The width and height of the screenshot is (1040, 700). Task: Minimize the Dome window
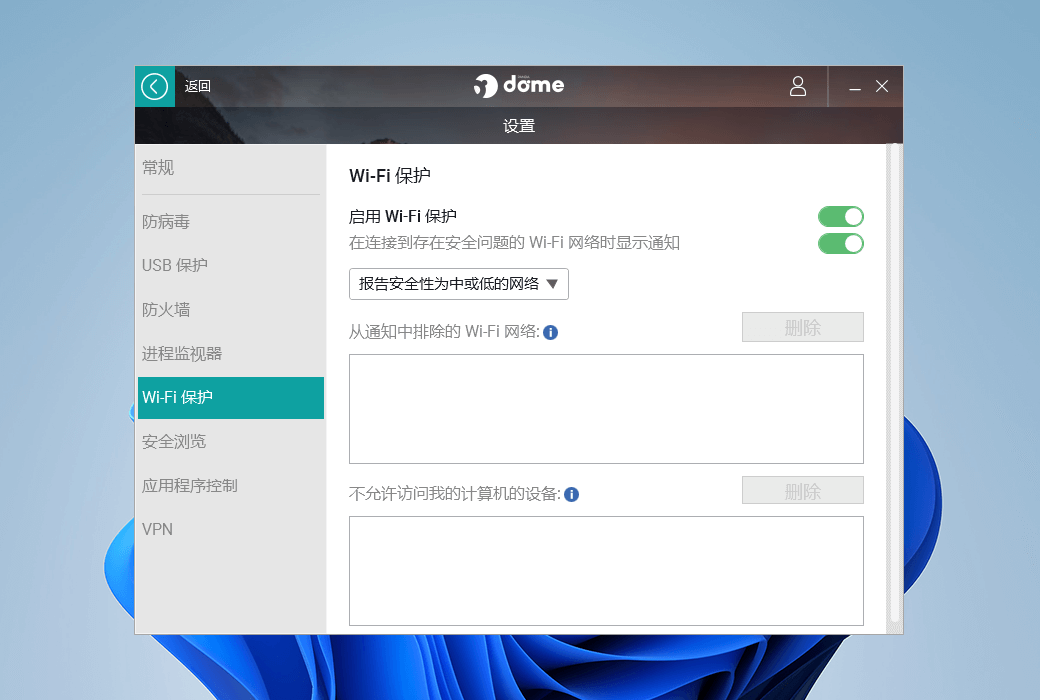pos(855,88)
